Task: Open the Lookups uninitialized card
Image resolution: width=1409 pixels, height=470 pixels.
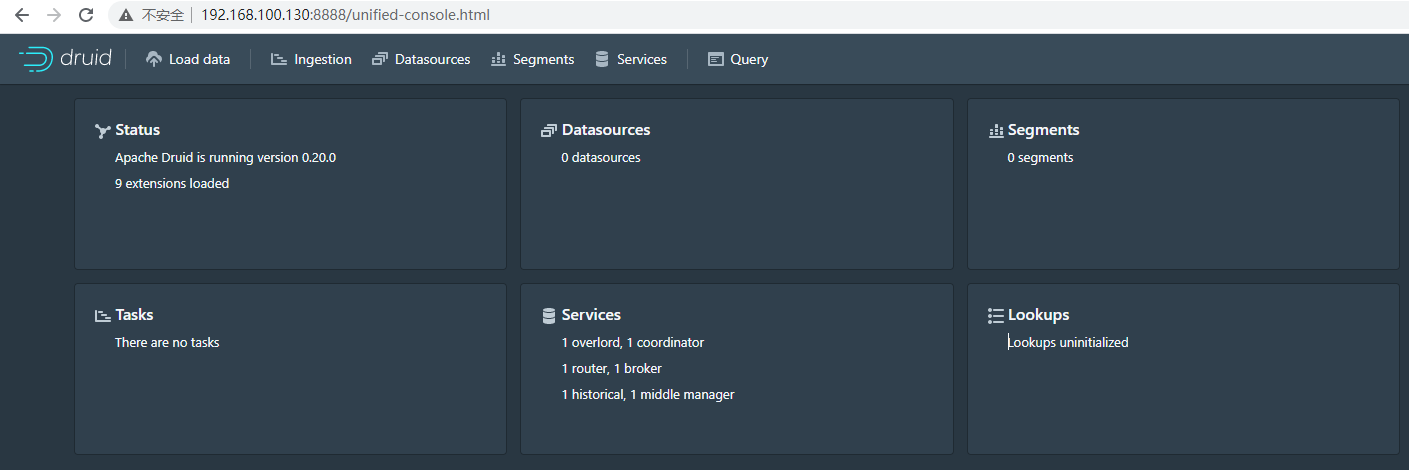Action: 1183,368
